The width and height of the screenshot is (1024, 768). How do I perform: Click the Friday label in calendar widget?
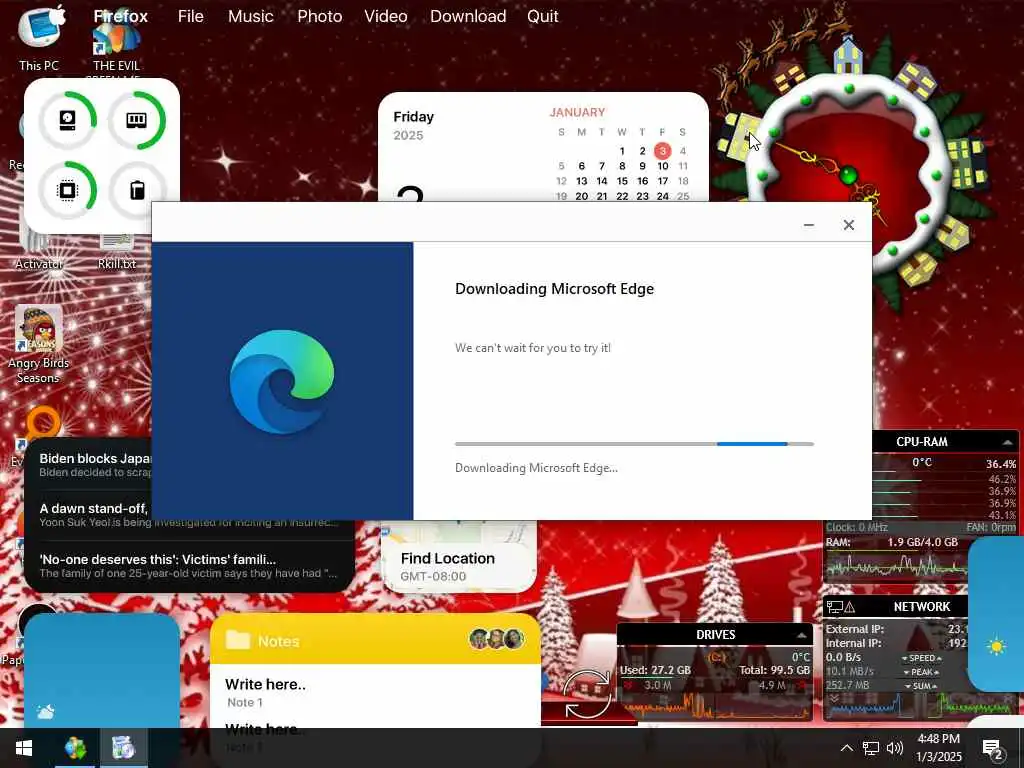click(x=413, y=117)
